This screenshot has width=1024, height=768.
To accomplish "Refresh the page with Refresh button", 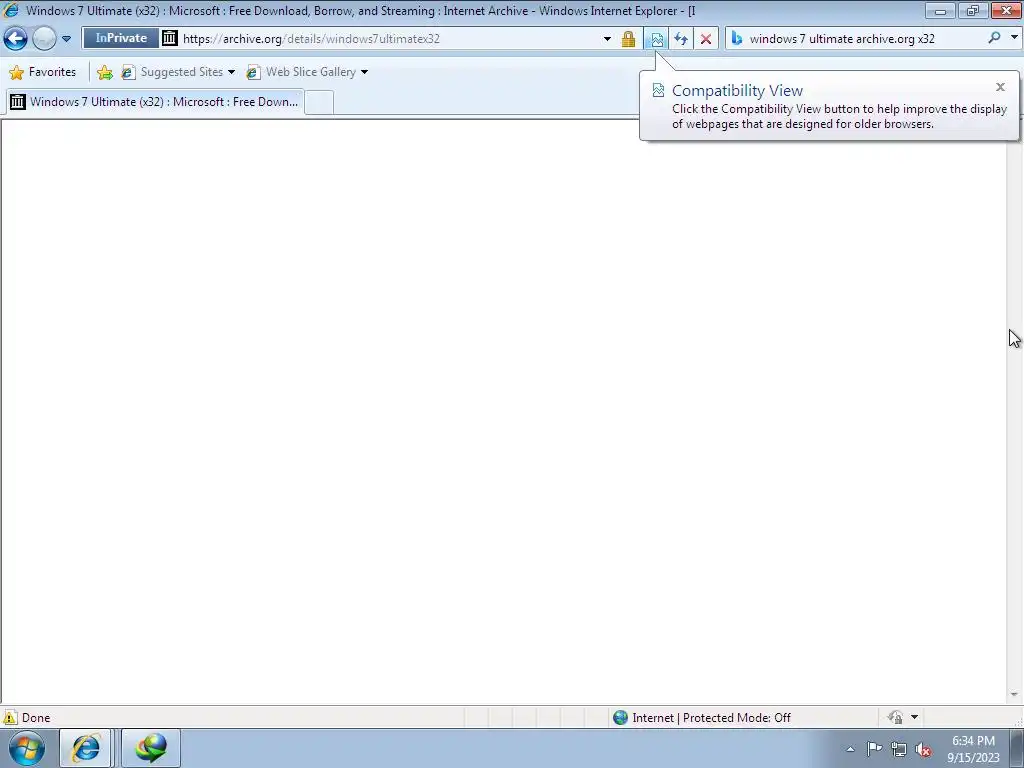I will tap(680, 39).
